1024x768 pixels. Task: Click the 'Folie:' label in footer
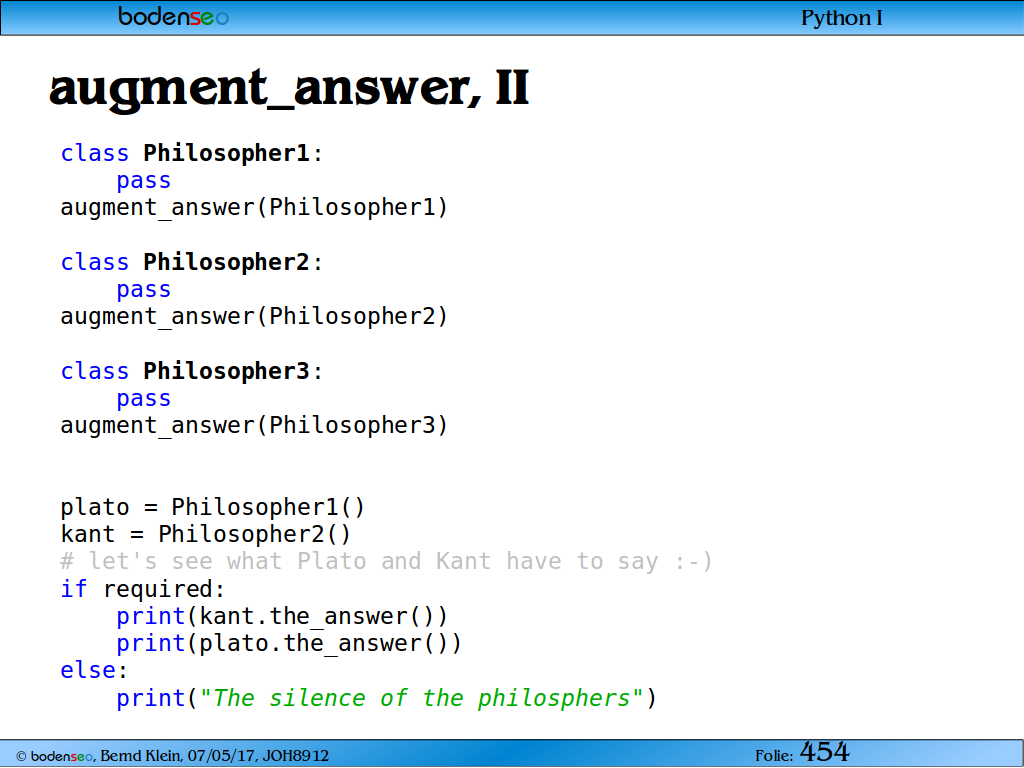pos(774,756)
